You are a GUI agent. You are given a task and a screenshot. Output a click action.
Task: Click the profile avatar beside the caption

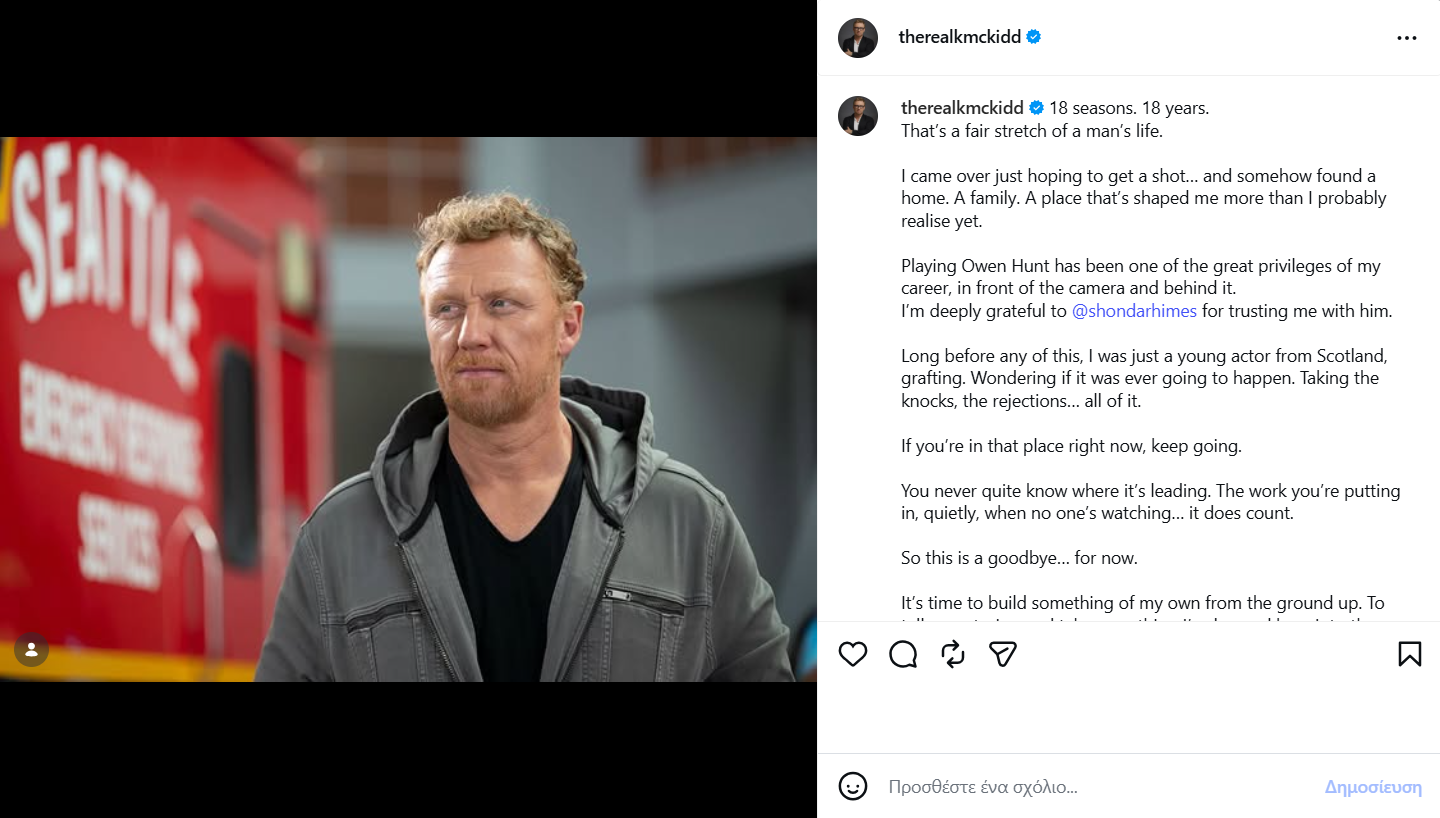pos(858,116)
